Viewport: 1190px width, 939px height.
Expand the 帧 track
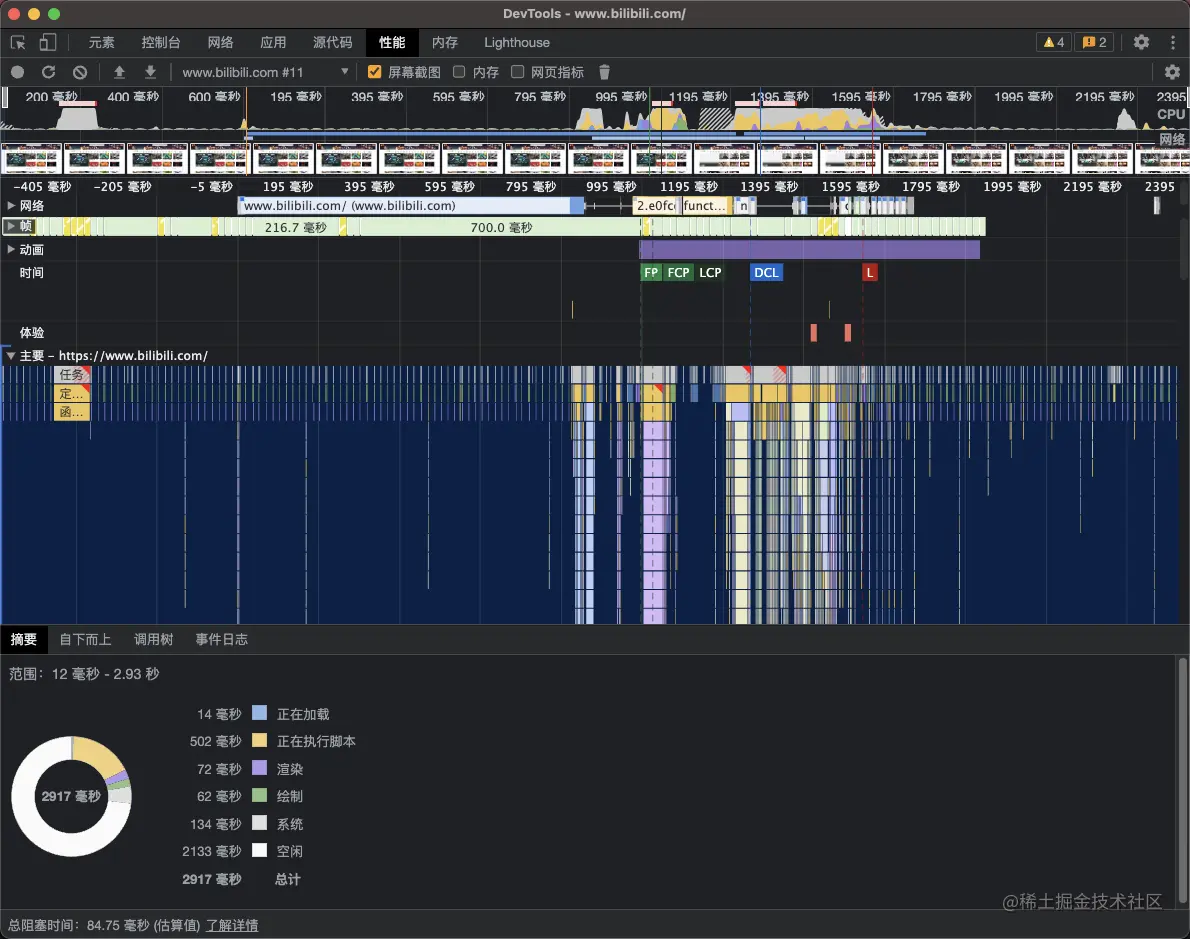pos(11,226)
